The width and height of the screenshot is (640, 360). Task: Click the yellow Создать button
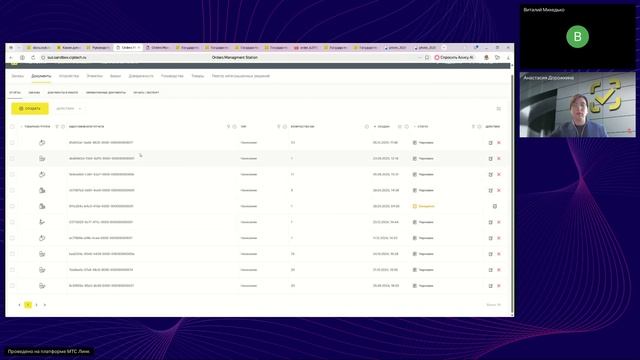[x=30, y=109]
